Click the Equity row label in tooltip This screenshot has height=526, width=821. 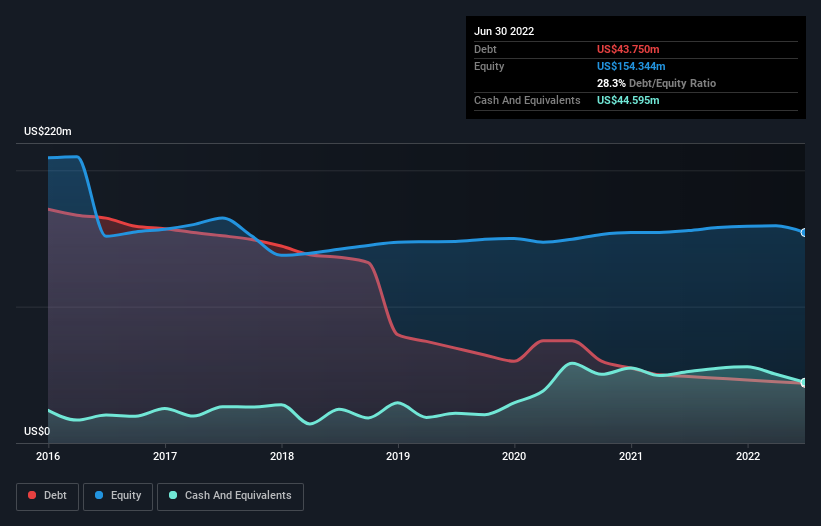click(x=489, y=66)
